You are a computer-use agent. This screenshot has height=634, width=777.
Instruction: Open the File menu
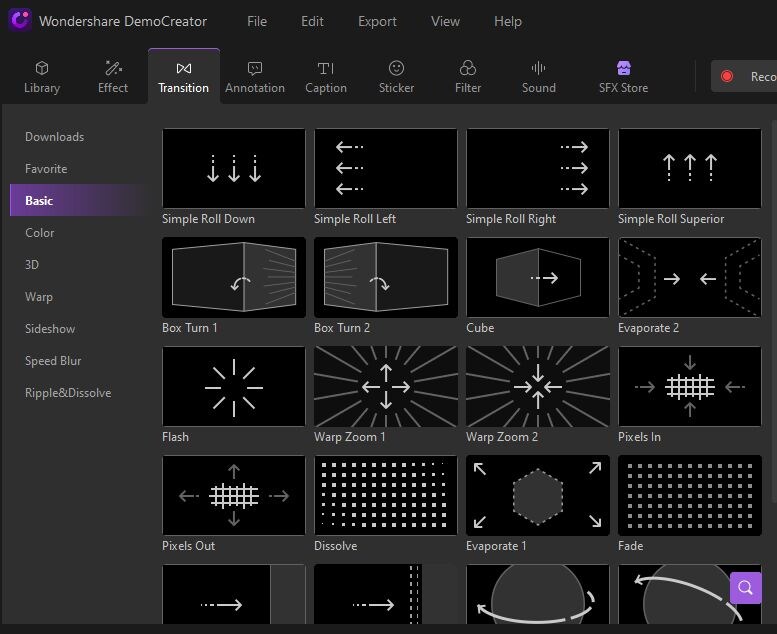click(257, 21)
